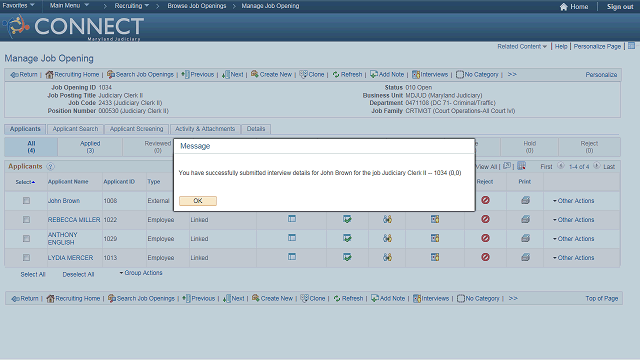Screen dimensions: 640x360
Task: Switch to the Applicant Screening tab
Action: 136,129
